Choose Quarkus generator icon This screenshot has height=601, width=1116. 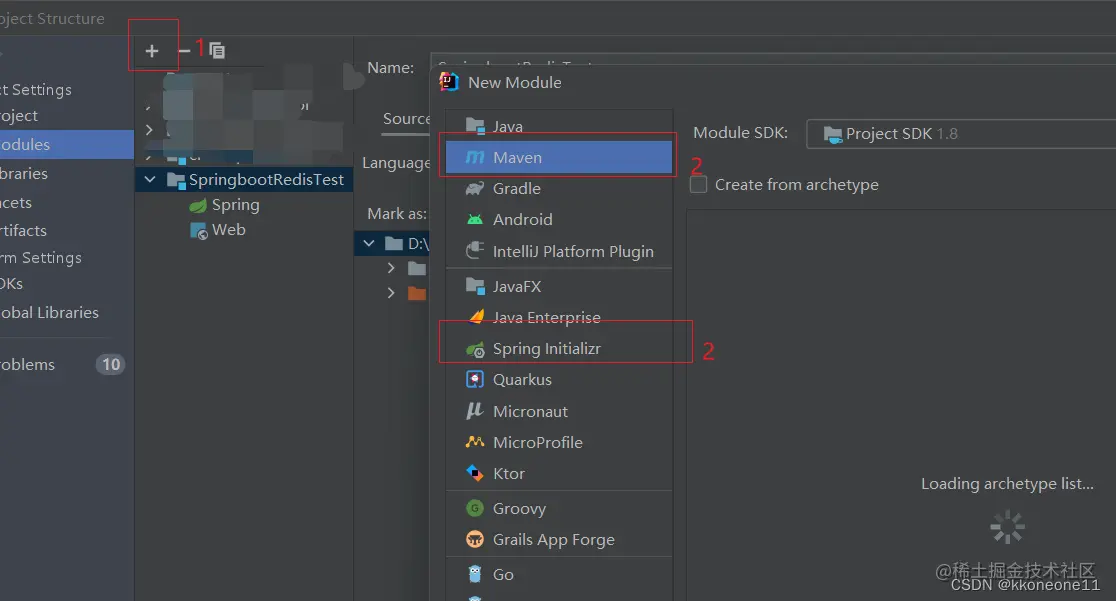coord(475,380)
